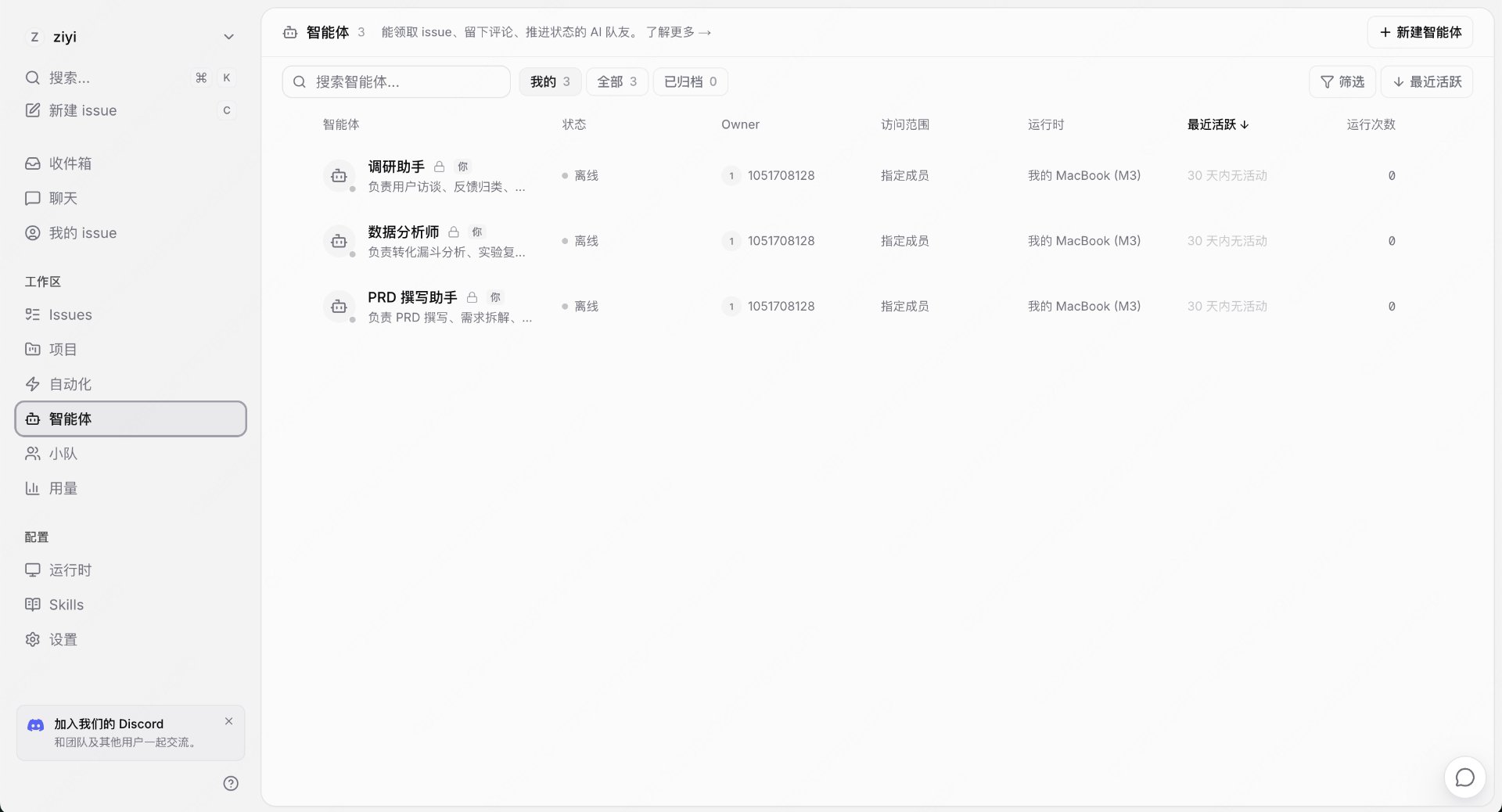The image size is (1502, 812).
Task: Click owner avatar in 调研助手 row
Action: (731, 175)
